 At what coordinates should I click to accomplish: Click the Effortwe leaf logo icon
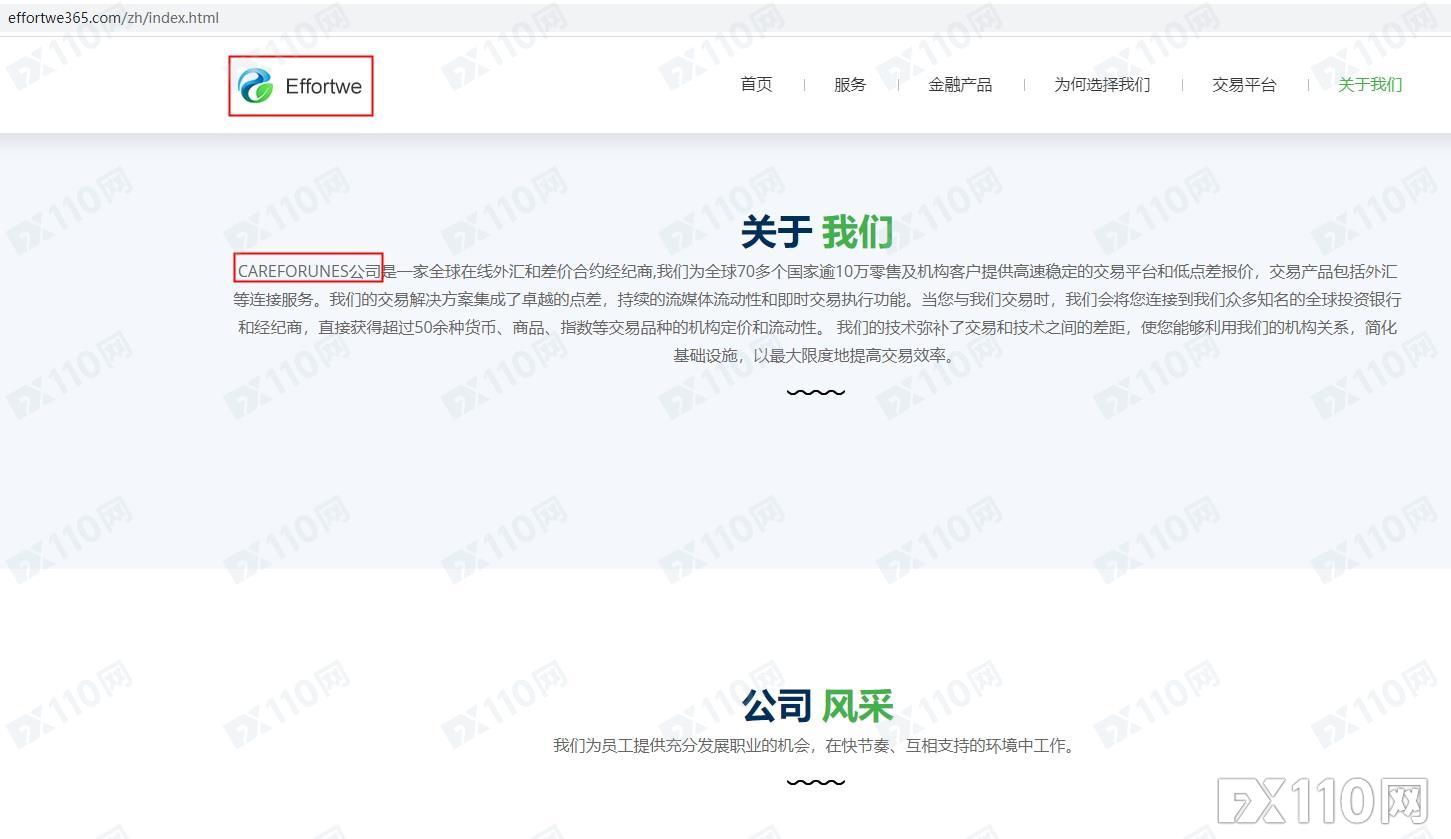[x=256, y=85]
